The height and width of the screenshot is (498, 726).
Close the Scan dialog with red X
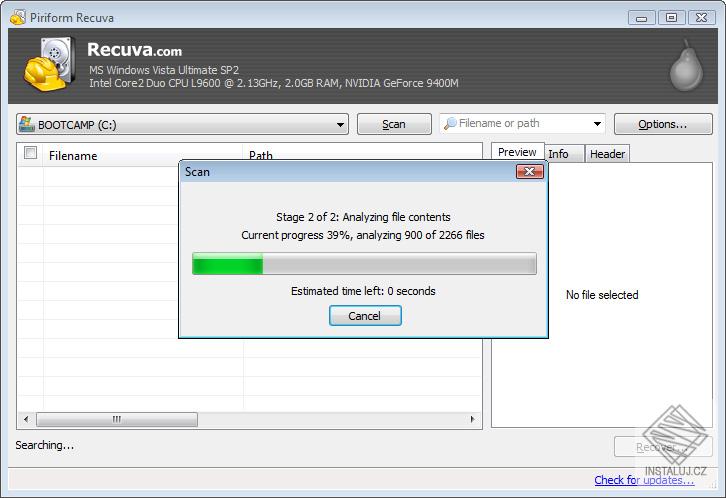point(530,172)
